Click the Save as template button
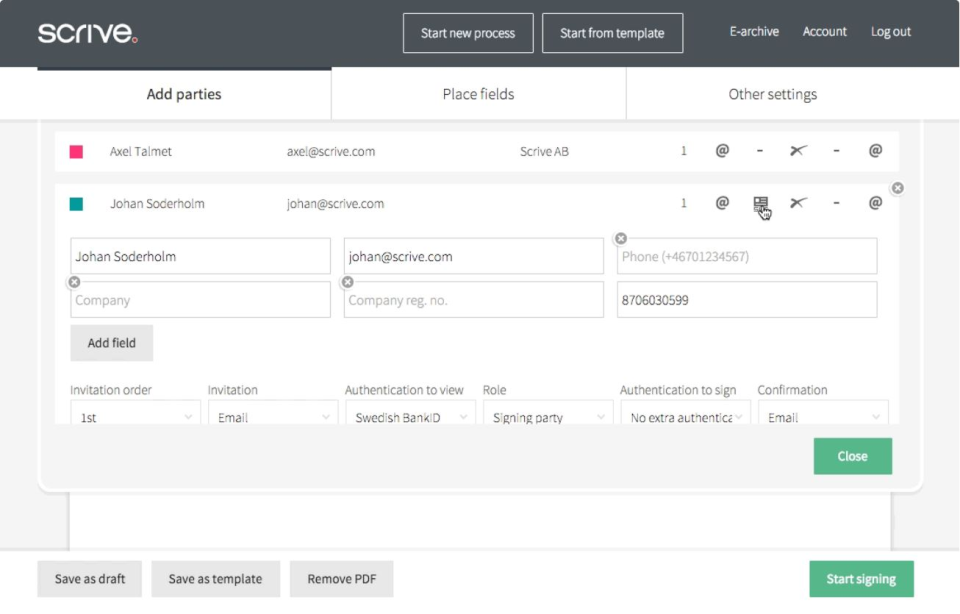 (x=216, y=578)
